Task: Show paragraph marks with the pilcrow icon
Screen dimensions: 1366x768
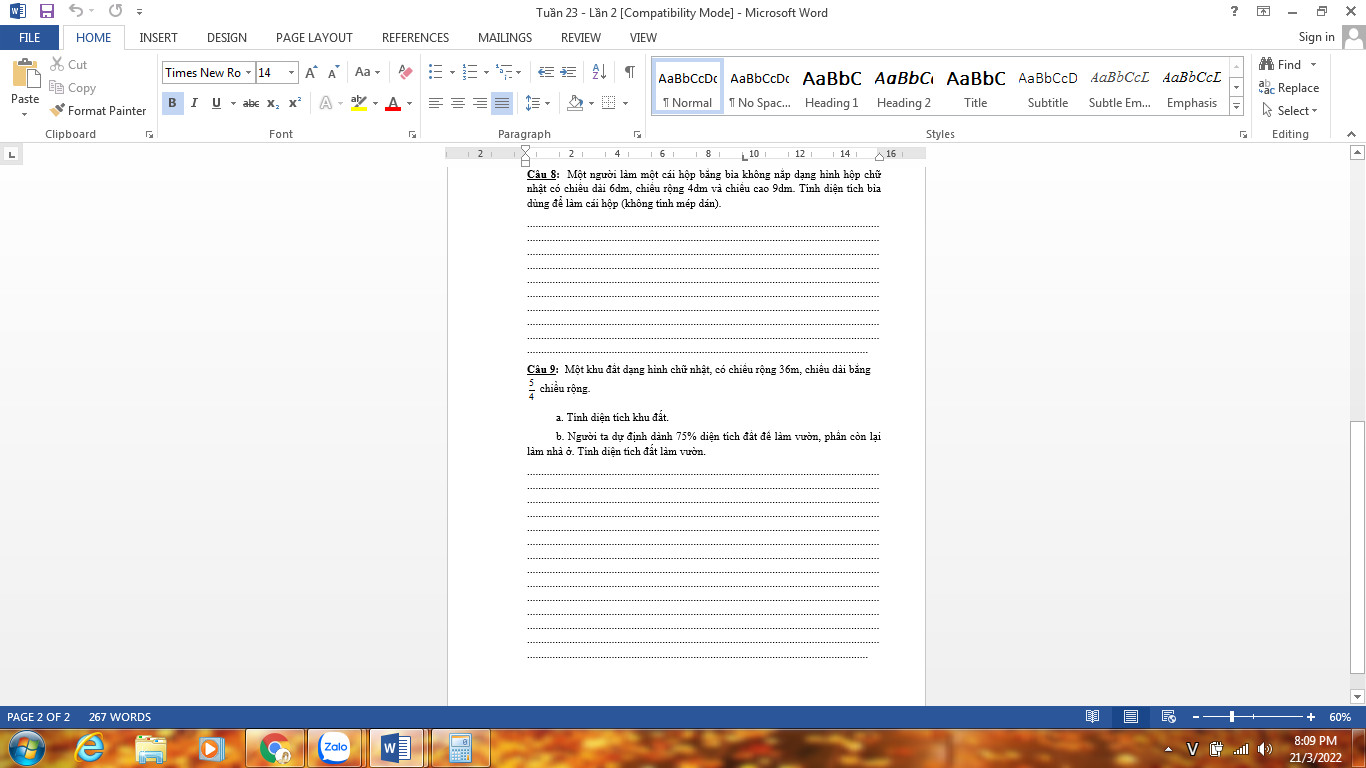Action: (629, 72)
